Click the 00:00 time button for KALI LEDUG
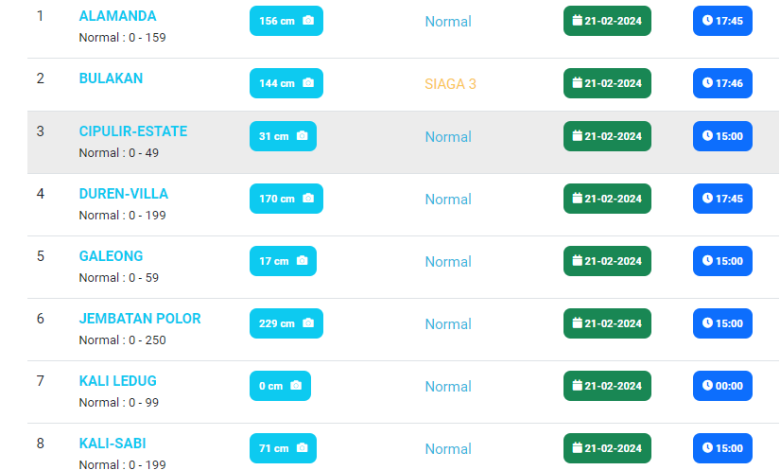The image size is (780, 470). (722, 386)
